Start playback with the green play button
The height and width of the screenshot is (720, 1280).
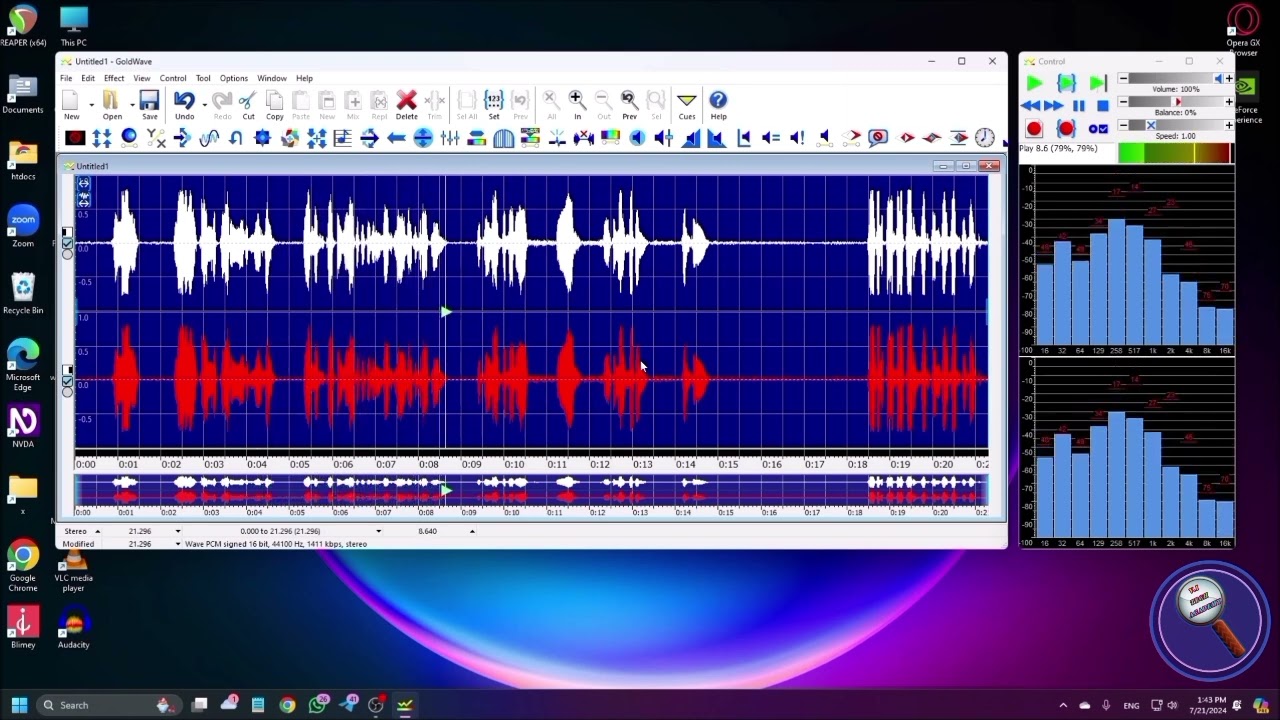[1034, 84]
